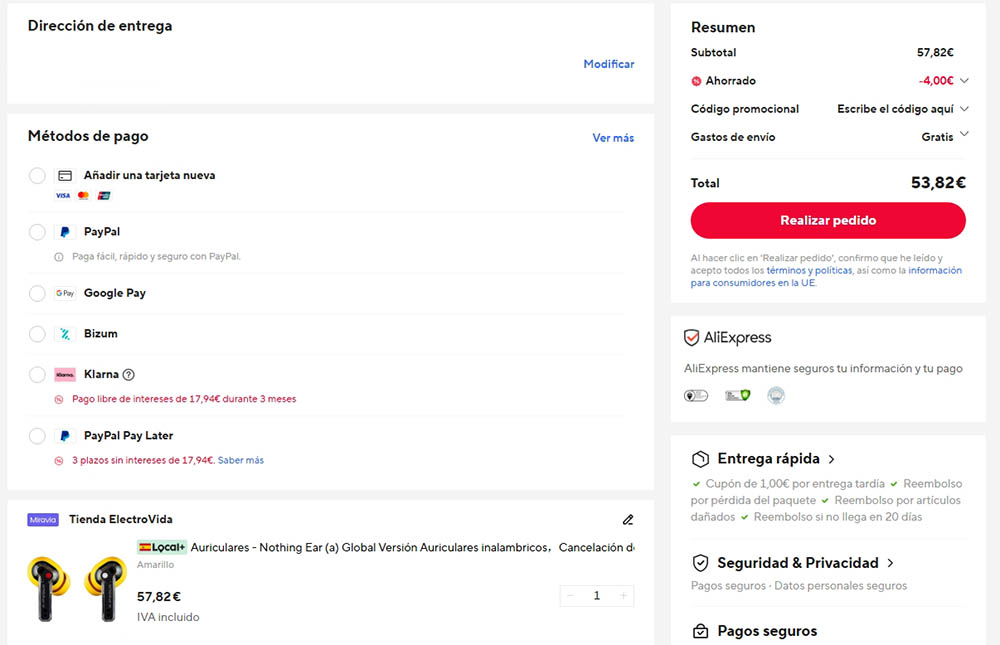Click the yellow earbuds product thumbnail
The height and width of the screenshot is (645, 1000).
tap(77, 588)
